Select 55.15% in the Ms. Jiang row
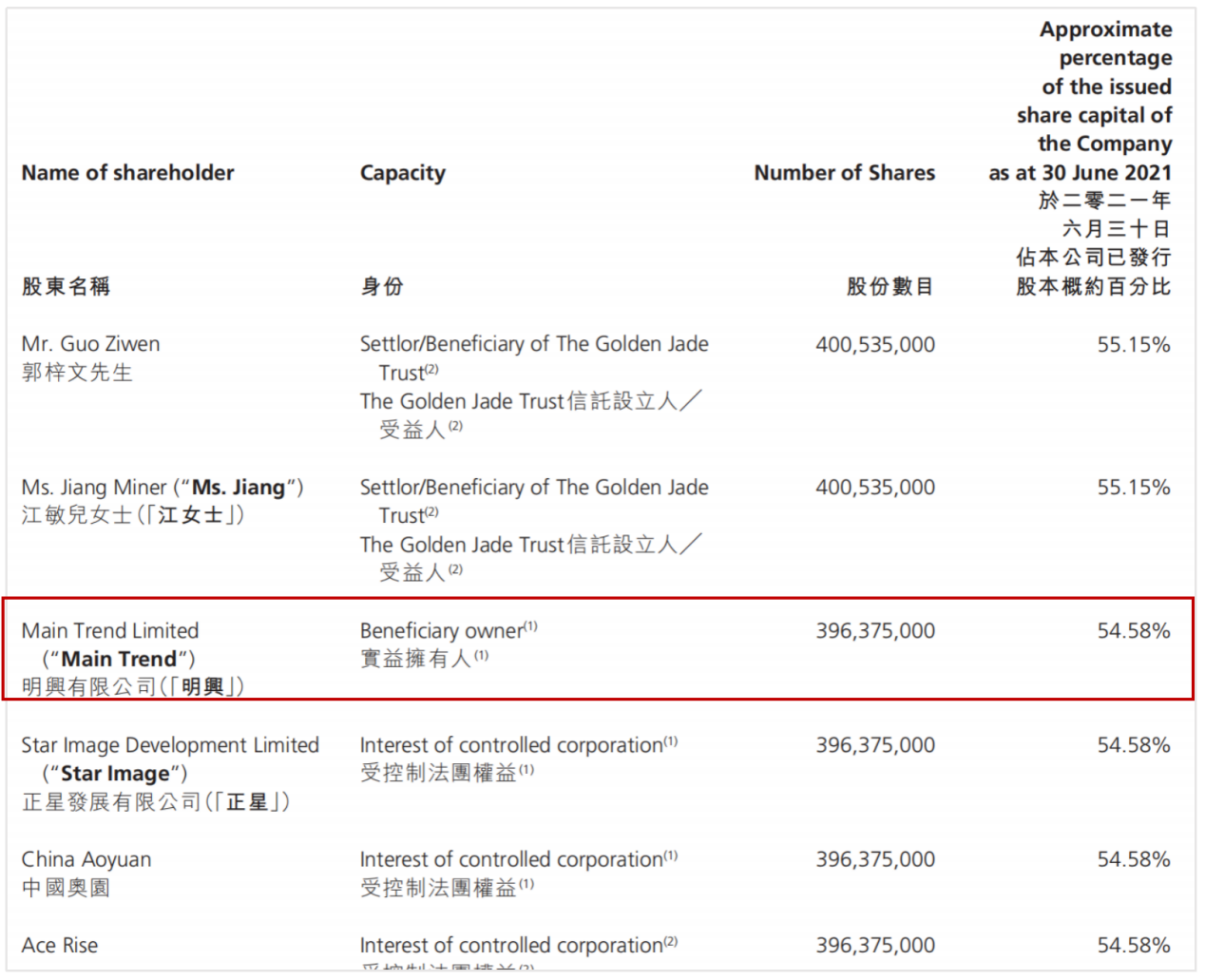 [x=1134, y=488]
